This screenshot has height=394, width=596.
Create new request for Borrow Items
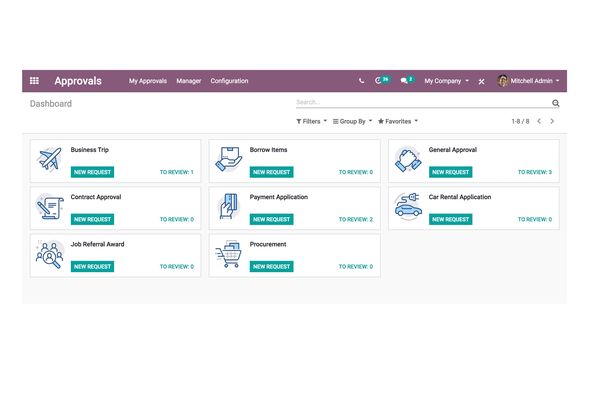tap(271, 172)
